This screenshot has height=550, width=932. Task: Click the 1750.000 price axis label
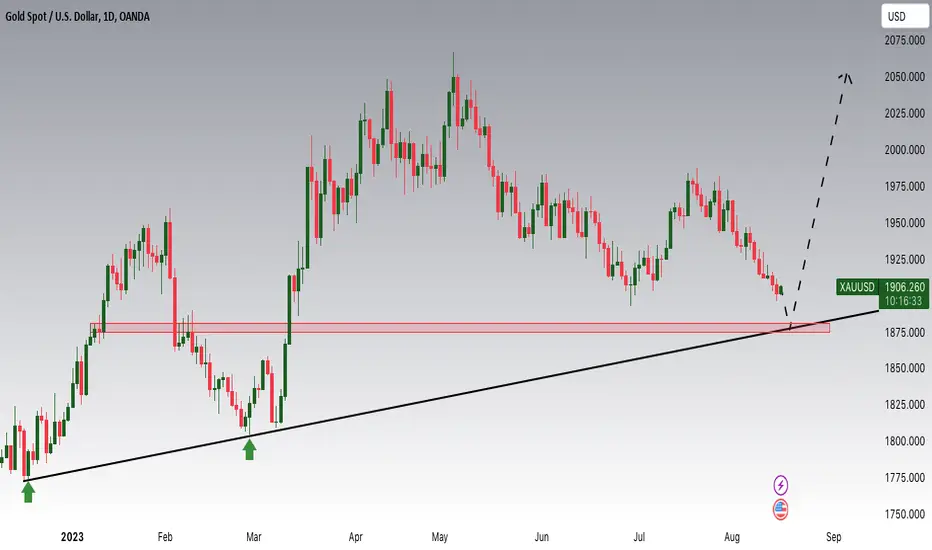coord(905,514)
